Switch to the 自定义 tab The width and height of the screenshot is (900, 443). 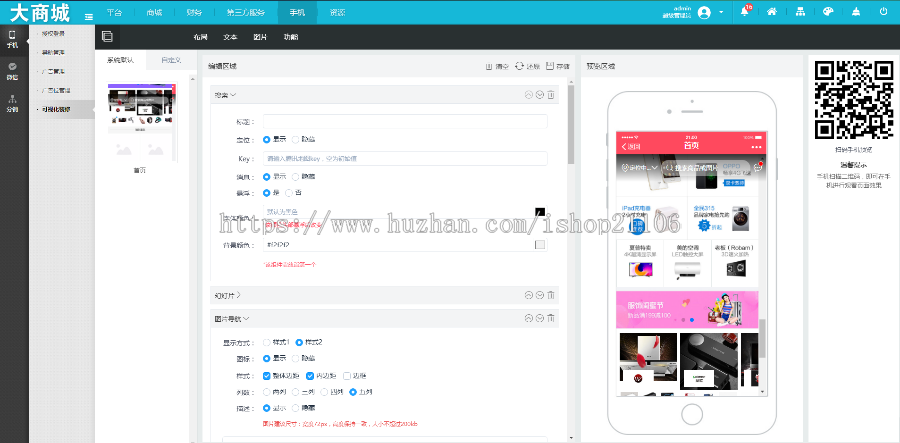tap(171, 60)
